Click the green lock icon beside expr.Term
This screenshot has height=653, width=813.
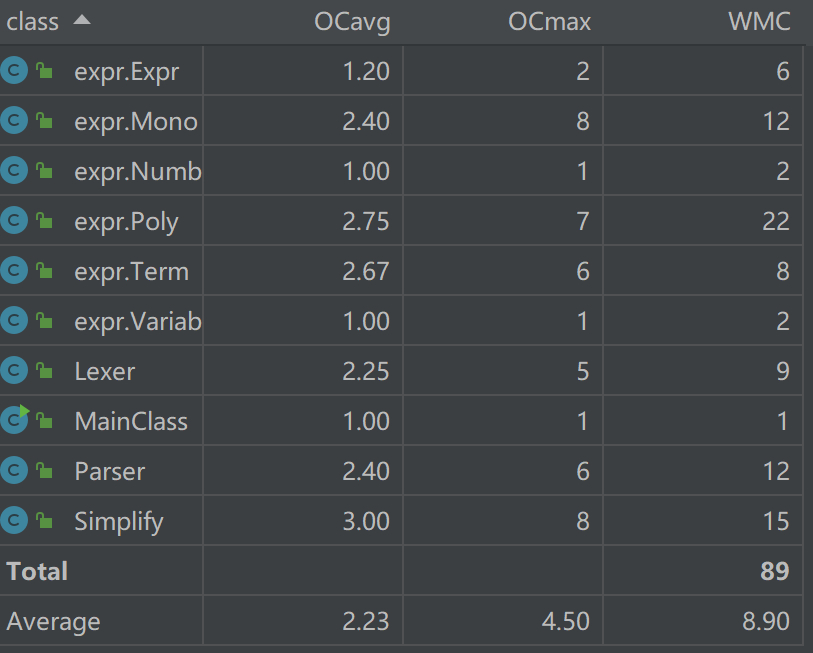click(44, 271)
